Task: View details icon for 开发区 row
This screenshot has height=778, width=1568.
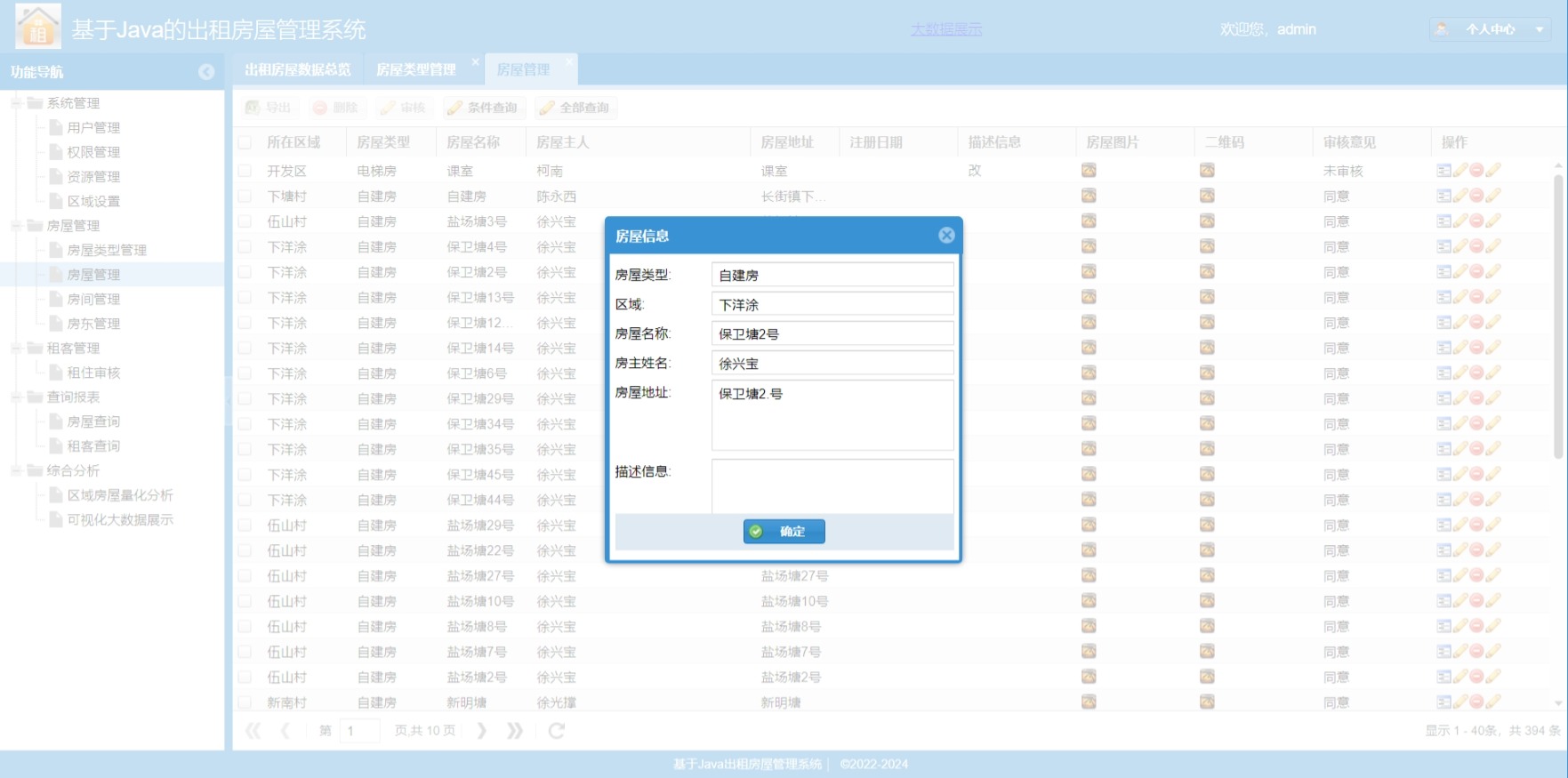Action: [1443, 171]
